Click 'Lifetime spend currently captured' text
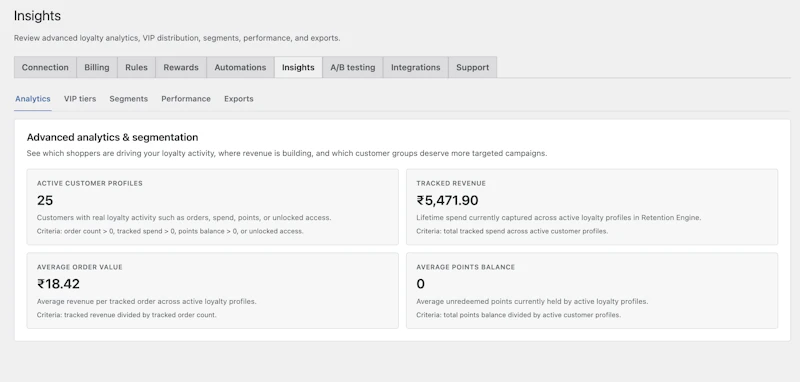 point(559,218)
